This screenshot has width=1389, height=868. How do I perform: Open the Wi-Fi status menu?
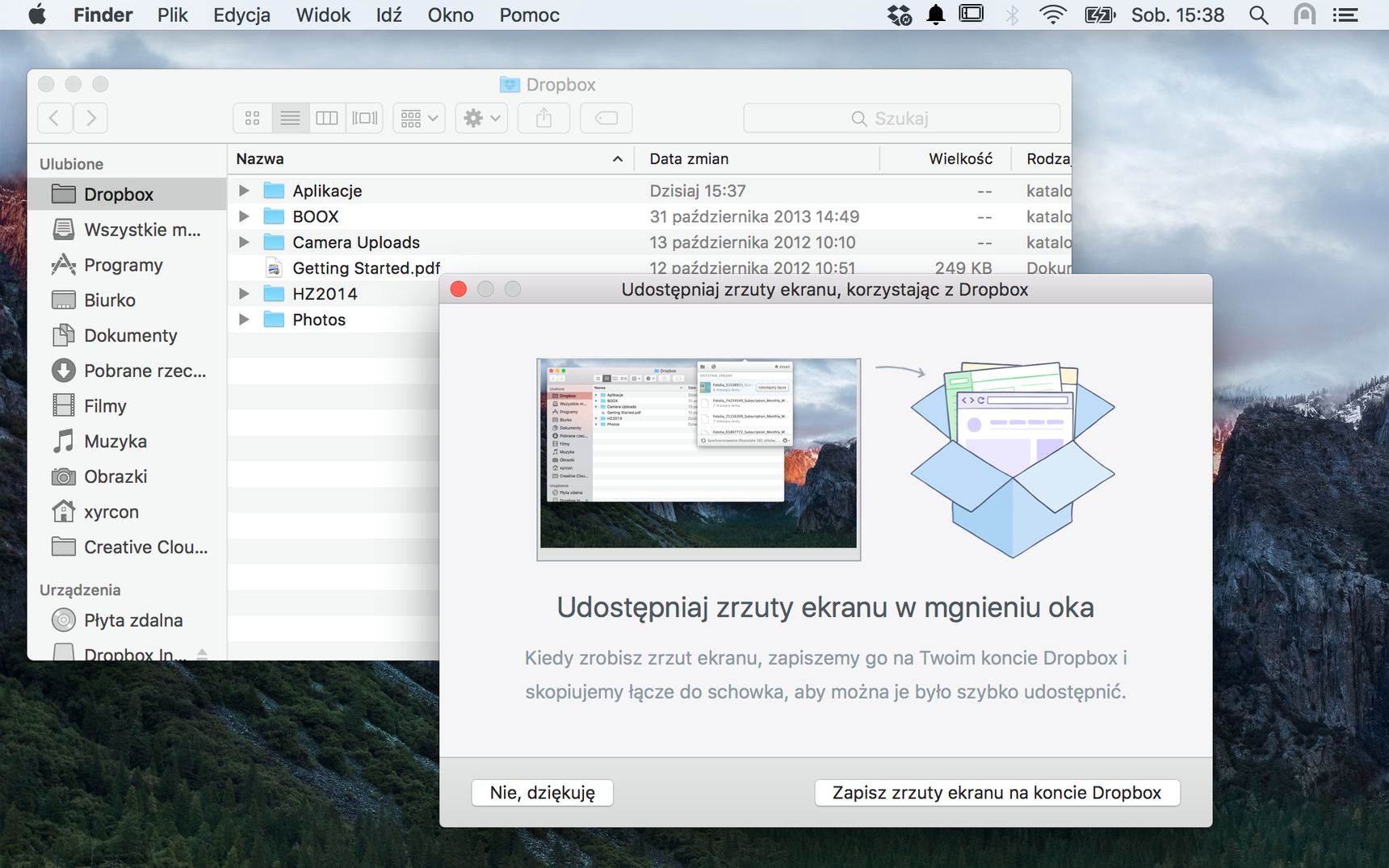pyautogui.click(x=1052, y=15)
